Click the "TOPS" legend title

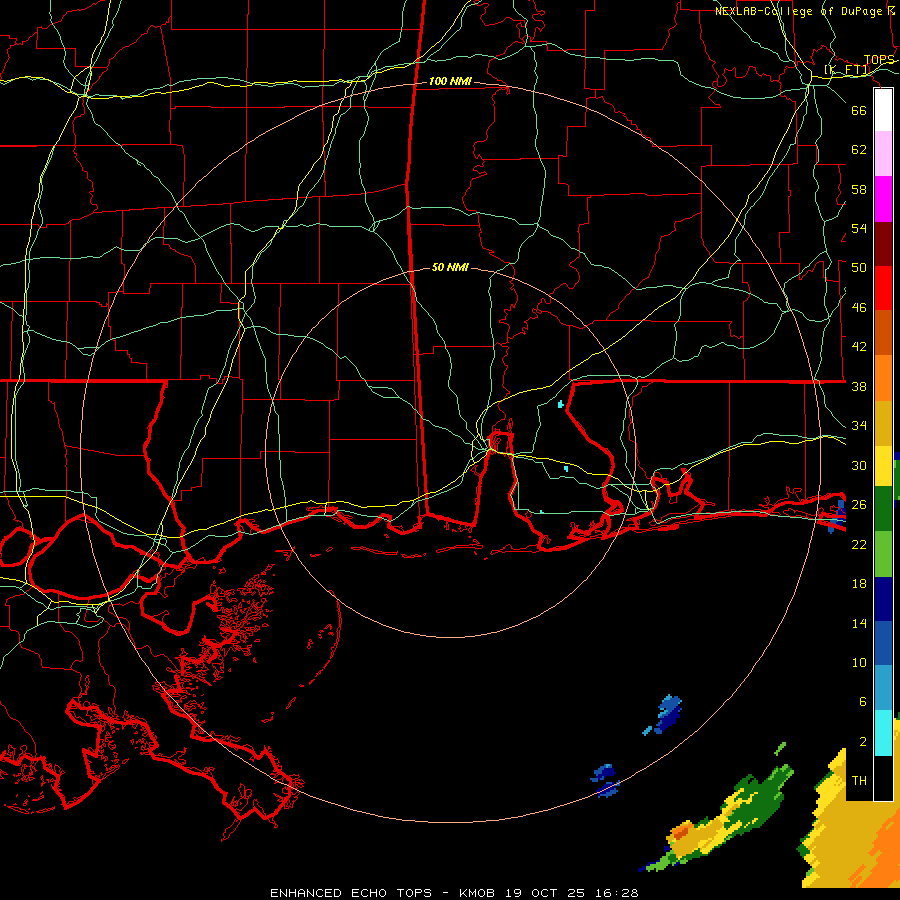(879, 60)
